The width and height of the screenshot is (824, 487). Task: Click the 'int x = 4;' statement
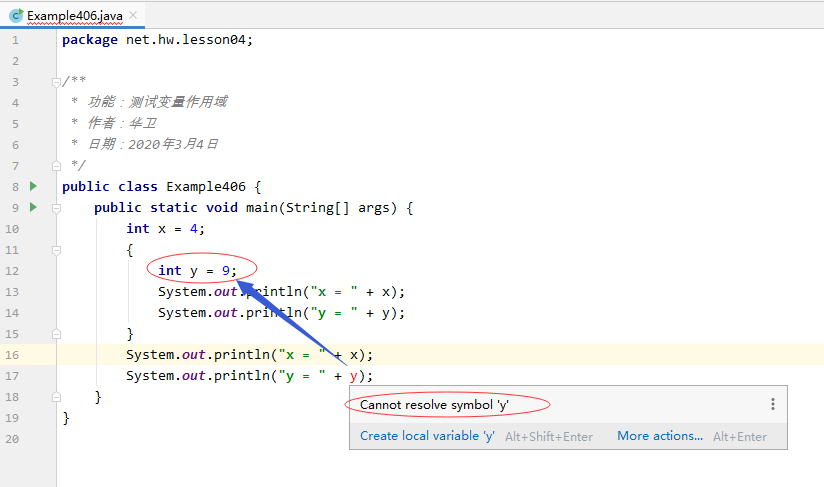coord(166,229)
